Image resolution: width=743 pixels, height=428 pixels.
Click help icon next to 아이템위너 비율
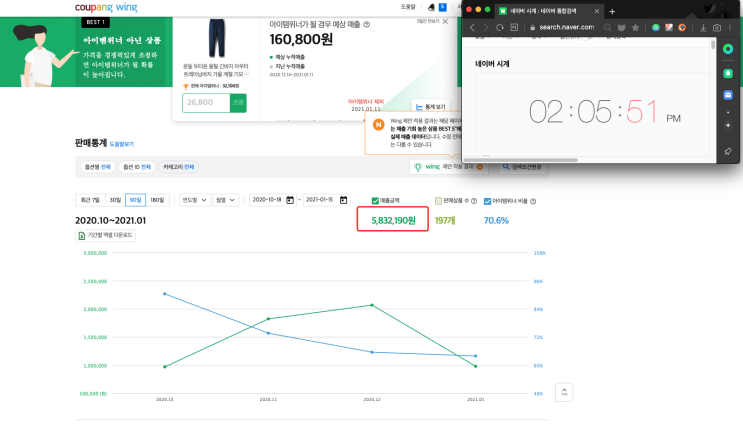tap(533, 201)
